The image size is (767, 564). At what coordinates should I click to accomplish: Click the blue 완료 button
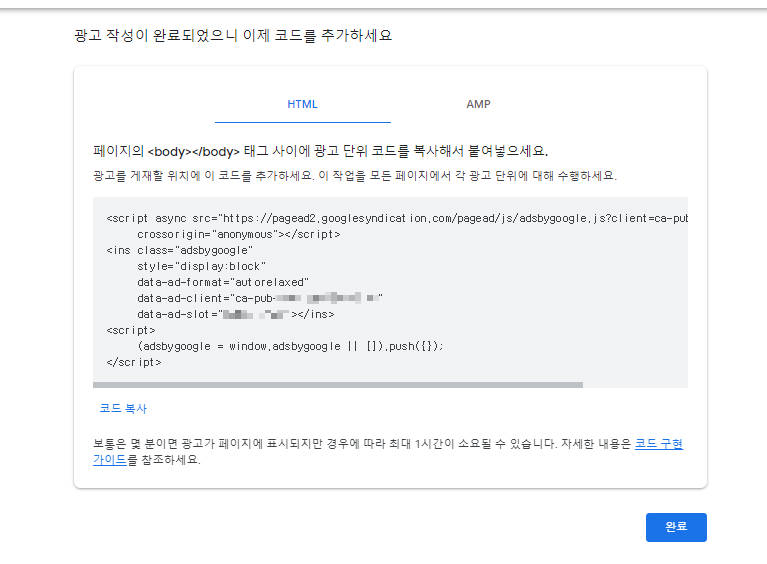(x=676, y=527)
